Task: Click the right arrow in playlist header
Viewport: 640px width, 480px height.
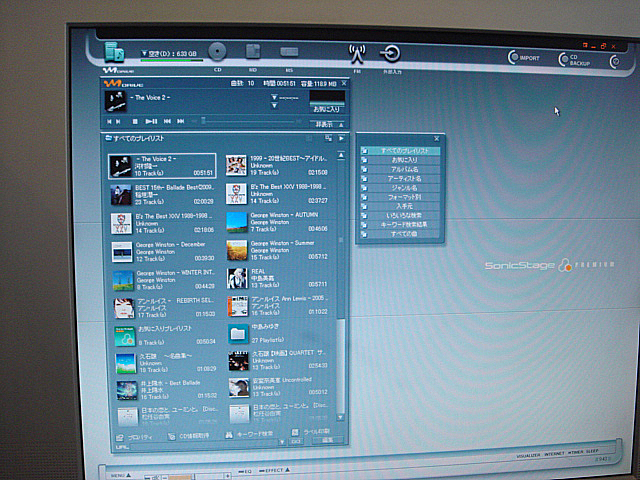Action: tap(342, 138)
